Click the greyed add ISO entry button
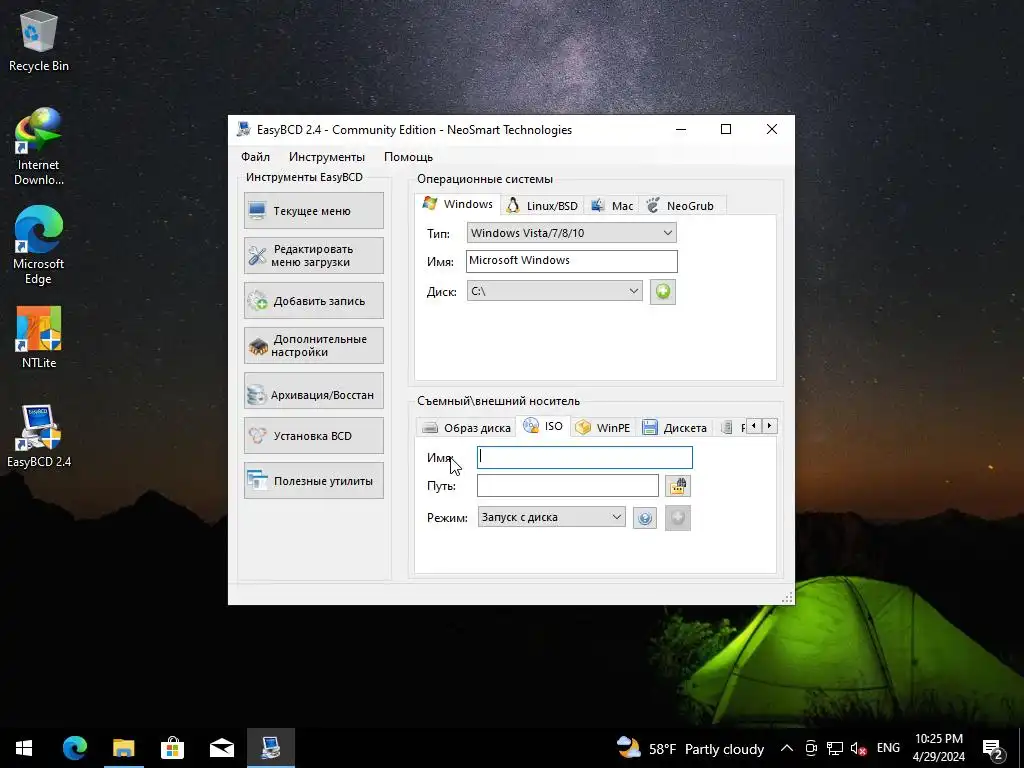 pyautogui.click(x=678, y=518)
